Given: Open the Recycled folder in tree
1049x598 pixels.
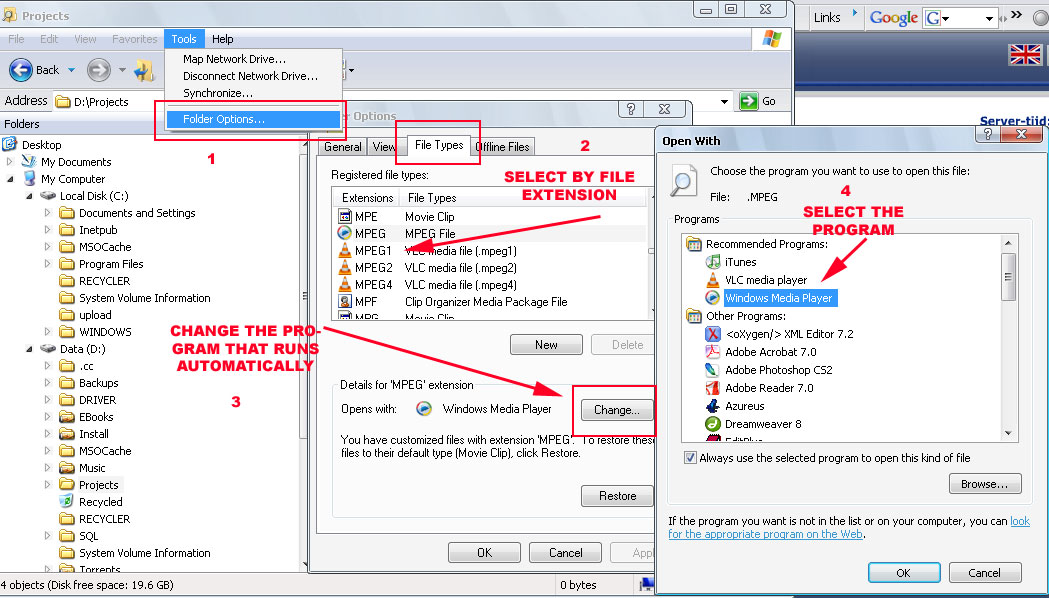Looking at the screenshot, I should coord(100,502).
